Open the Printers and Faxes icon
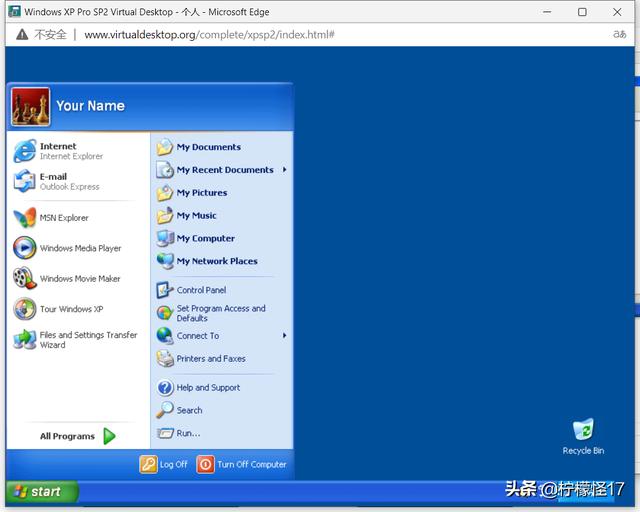 click(x=165, y=358)
